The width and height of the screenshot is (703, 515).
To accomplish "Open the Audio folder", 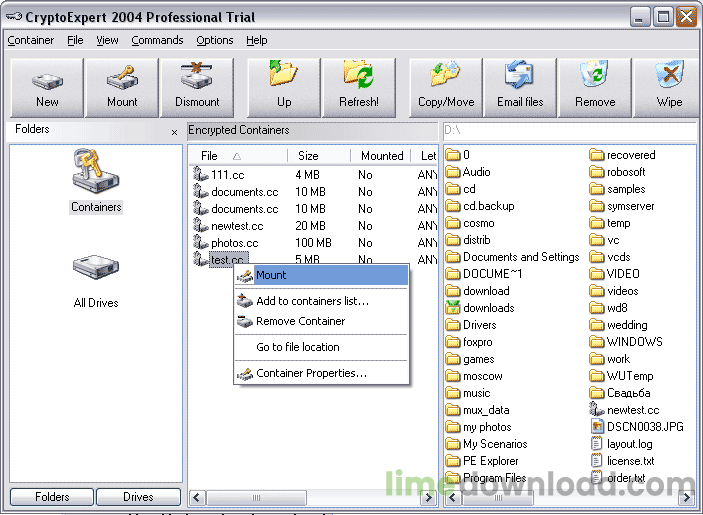I will tap(468, 172).
